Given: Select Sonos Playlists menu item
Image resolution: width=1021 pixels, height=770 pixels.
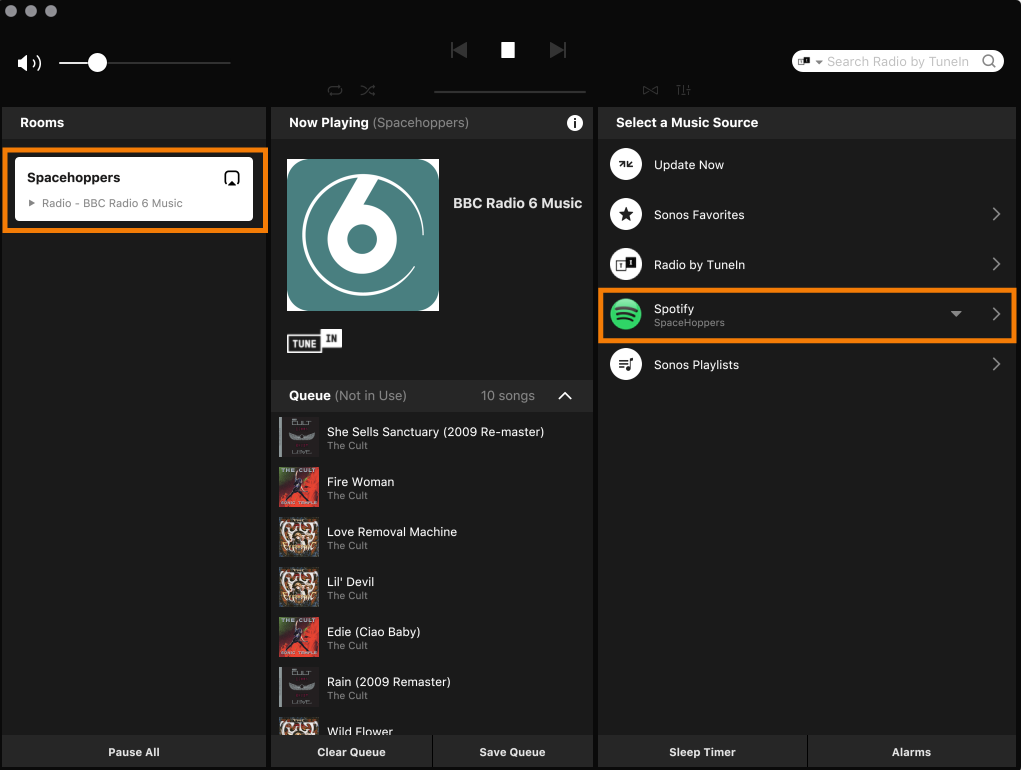Looking at the screenshot, I should click(807, 364).
